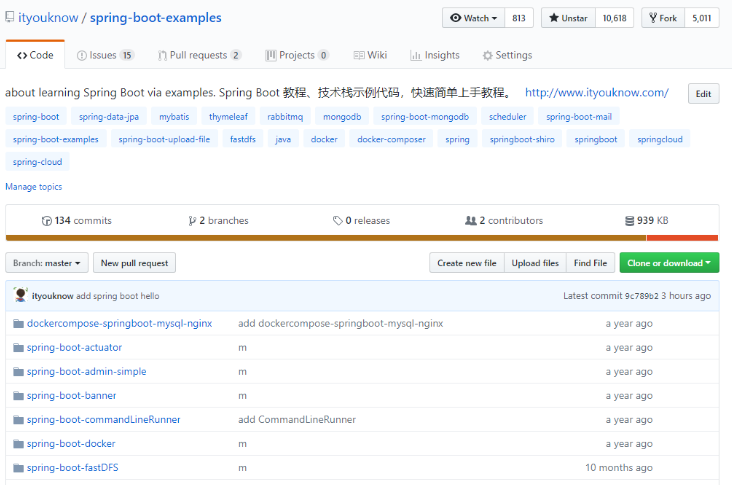Open the http://www.ityouknow.com/ link

tap(597, 92)
